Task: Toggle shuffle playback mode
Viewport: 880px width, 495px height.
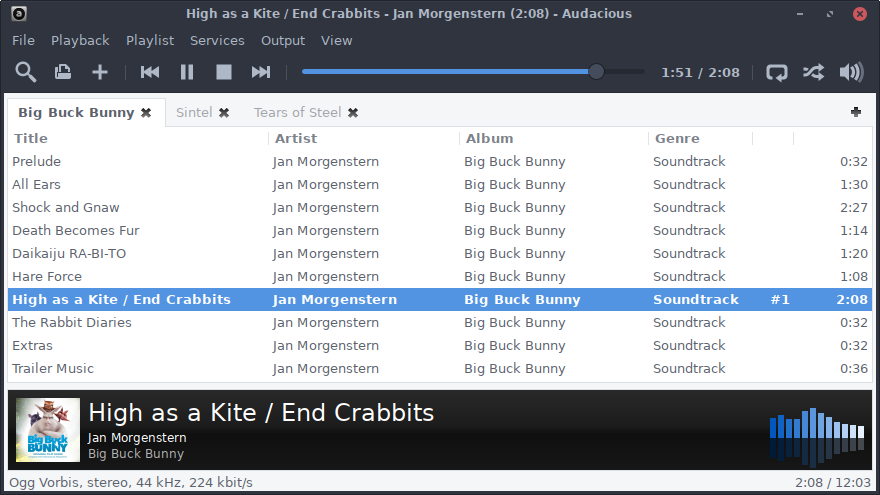Action: pos(814,72)
